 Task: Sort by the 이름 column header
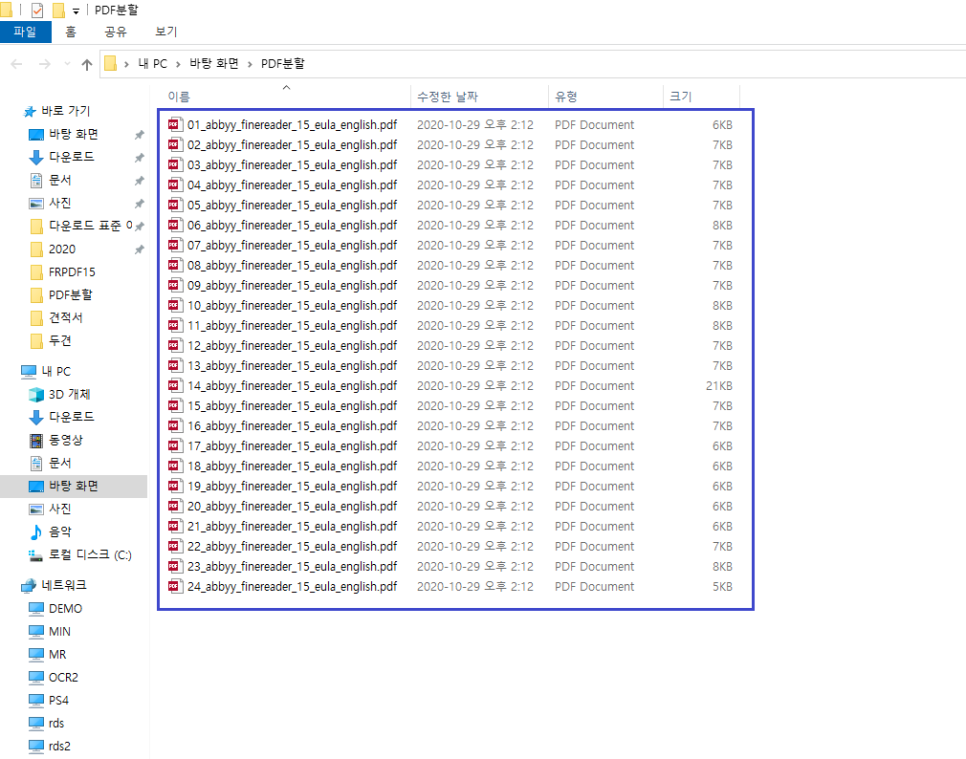(179, 97)
